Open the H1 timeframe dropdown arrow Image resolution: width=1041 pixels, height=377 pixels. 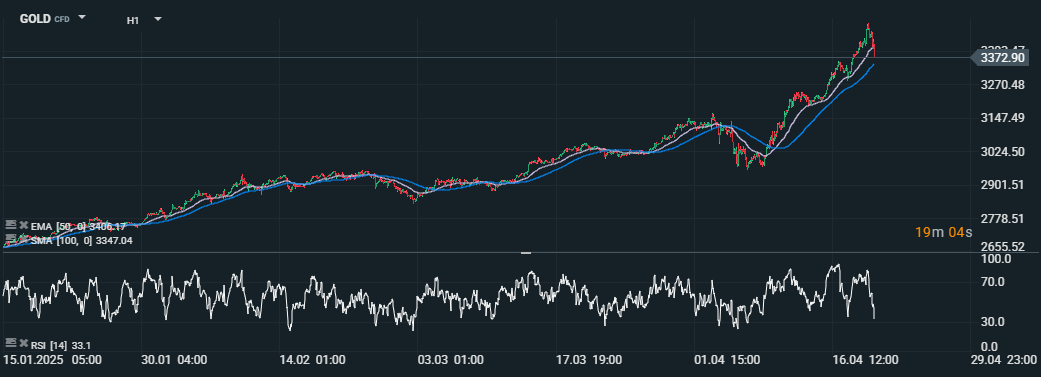pyautogui.click(x=158, y=19)
